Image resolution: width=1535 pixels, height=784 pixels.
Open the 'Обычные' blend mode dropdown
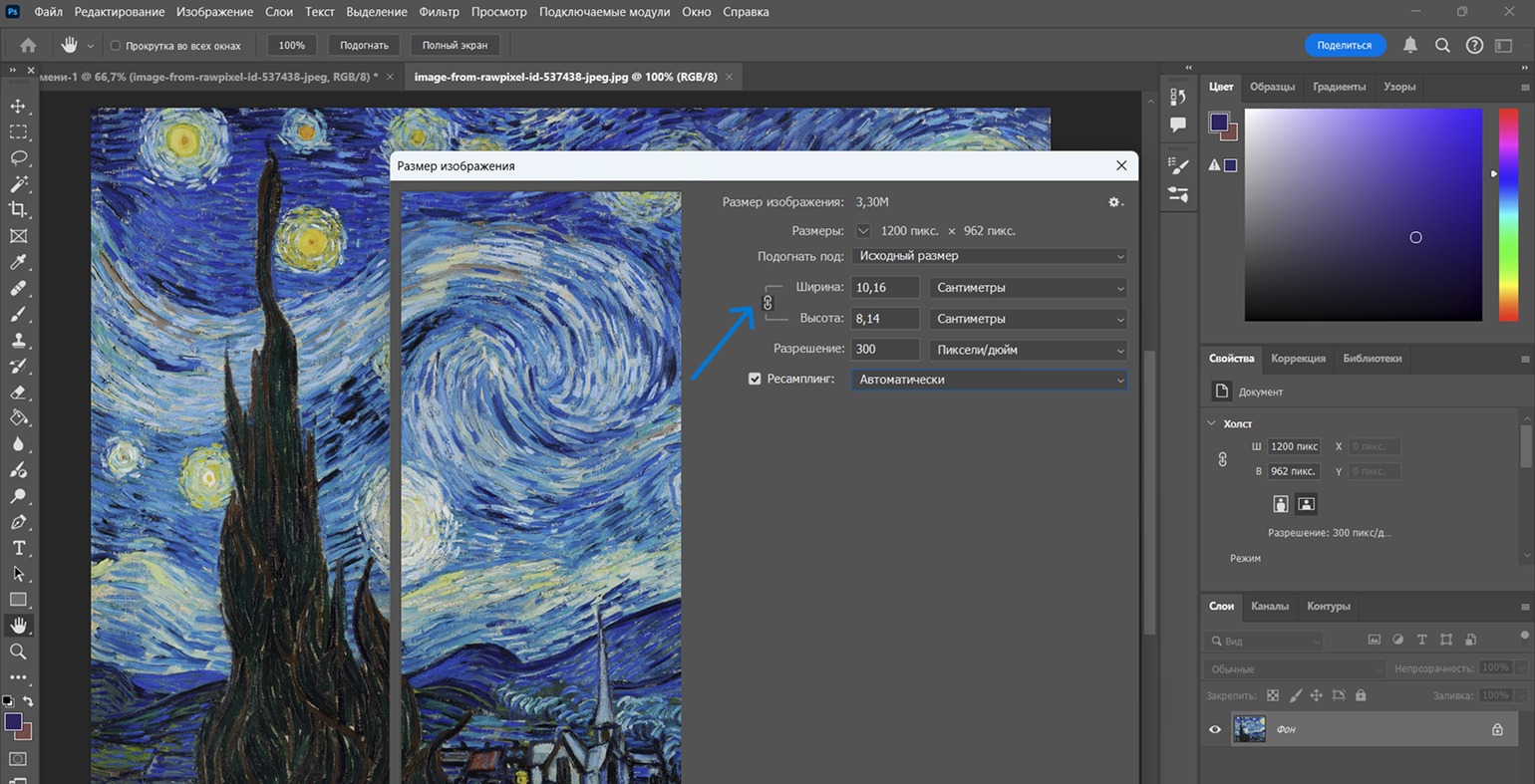click(1295, 668)
